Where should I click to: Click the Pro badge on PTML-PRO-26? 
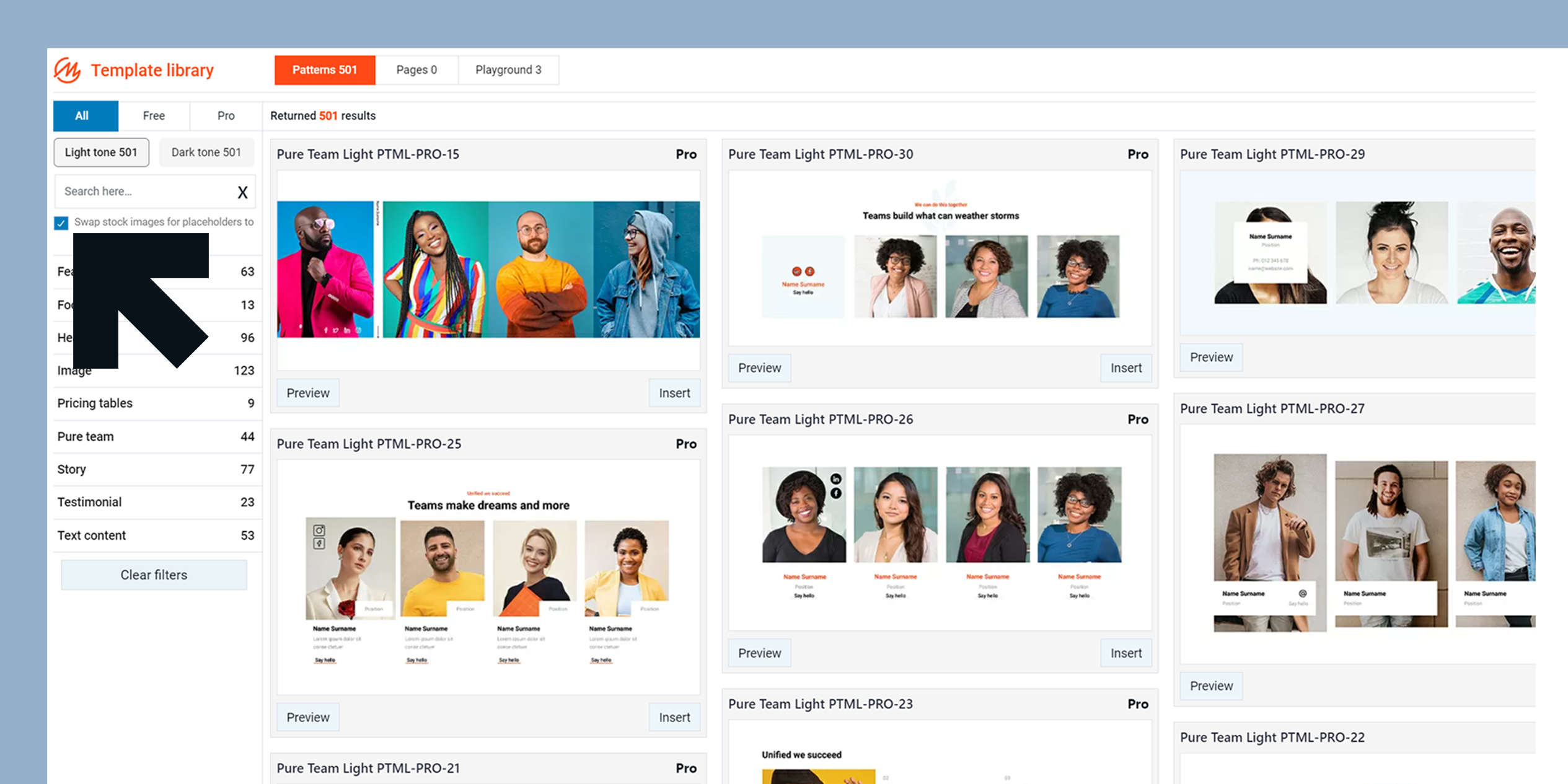click(x=1138, y=420)
